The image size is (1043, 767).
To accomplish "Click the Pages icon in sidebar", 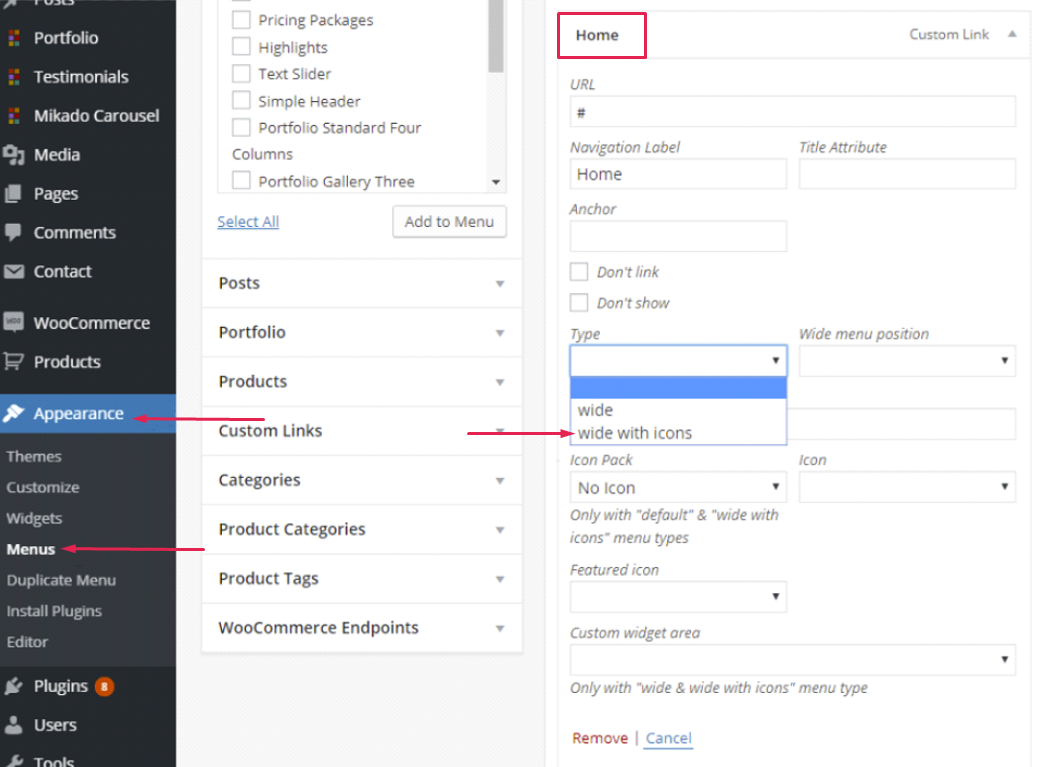I will (13, 194).
